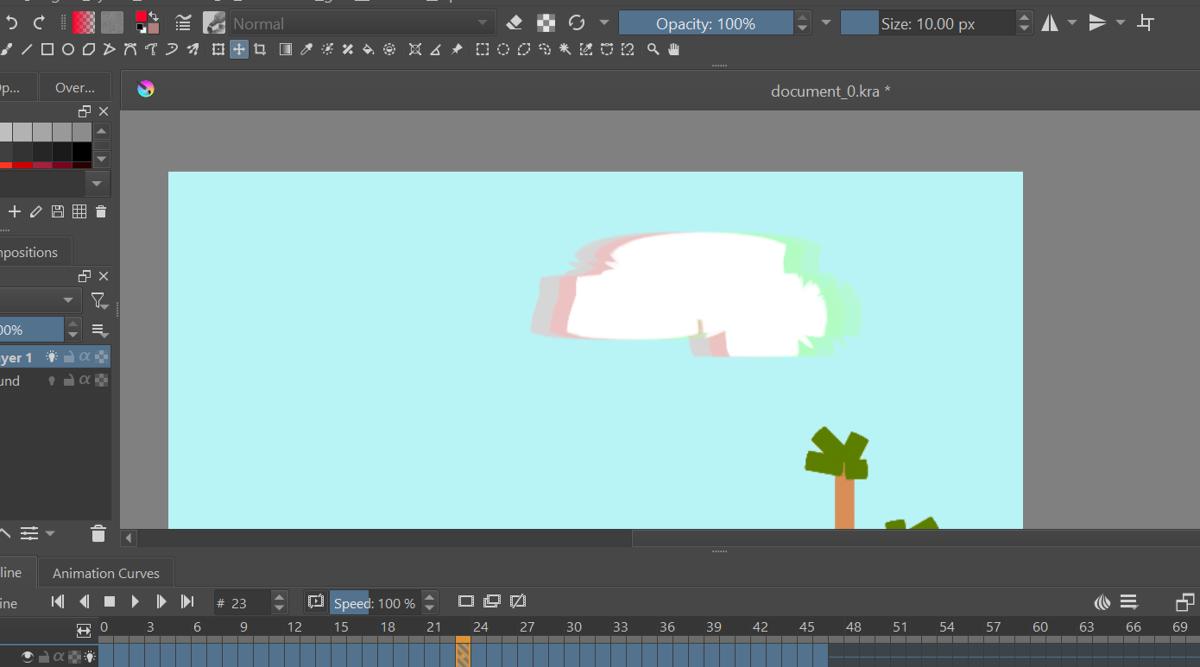Select the Rectangular Selection tool
1200x667 pixels.
(x=481, y=47)
